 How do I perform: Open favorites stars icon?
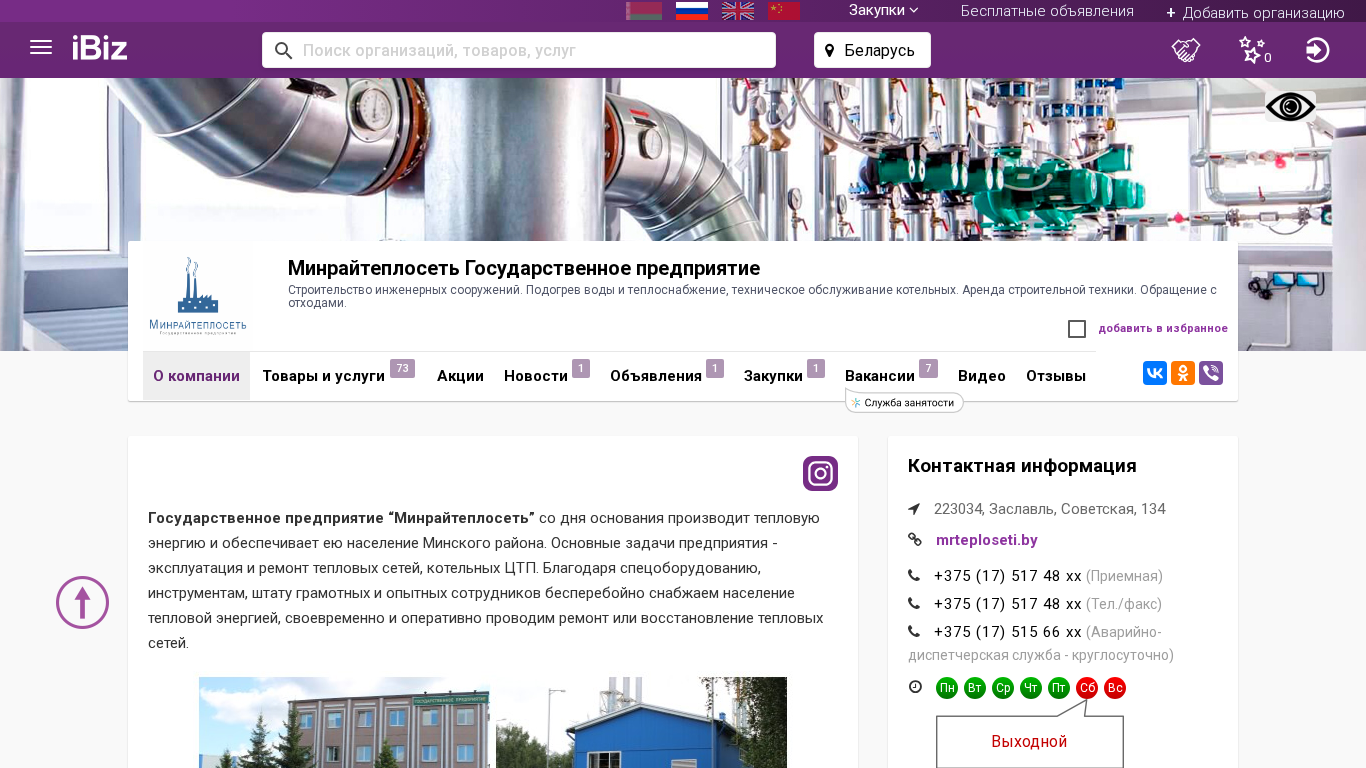[x=1254, y=50]
